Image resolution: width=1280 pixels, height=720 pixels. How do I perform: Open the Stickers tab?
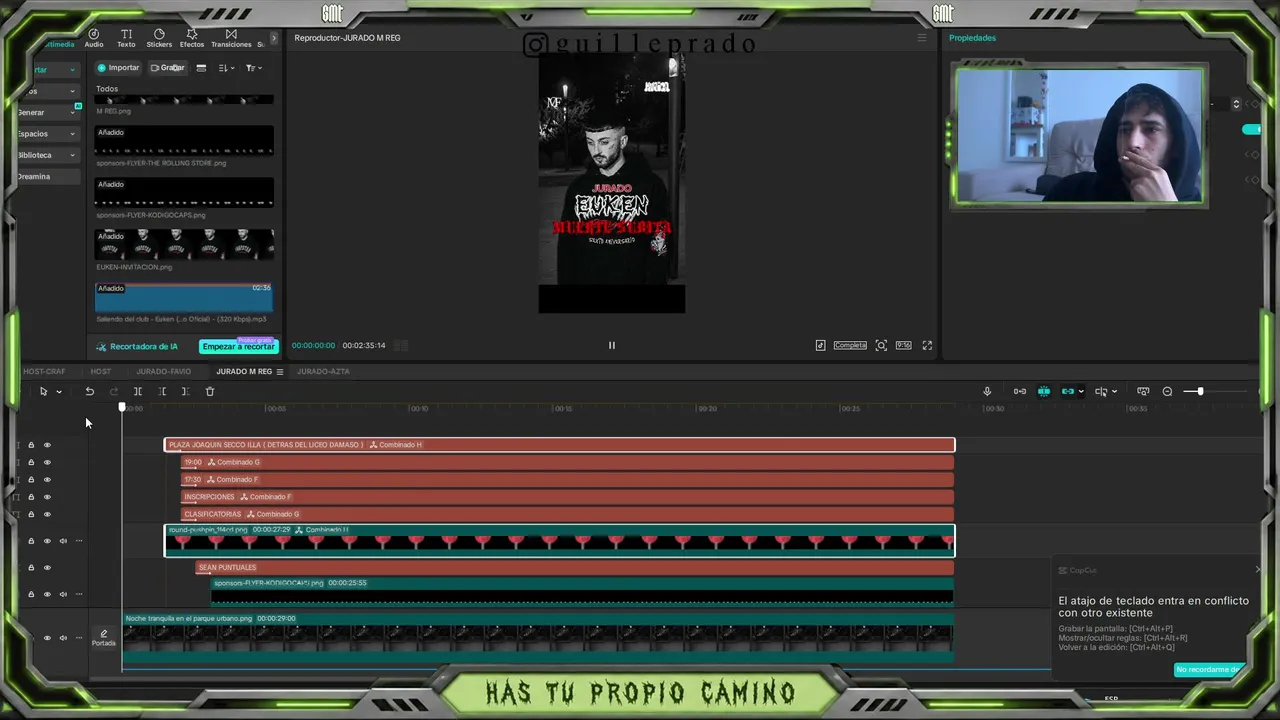click(x=159, y=38)
